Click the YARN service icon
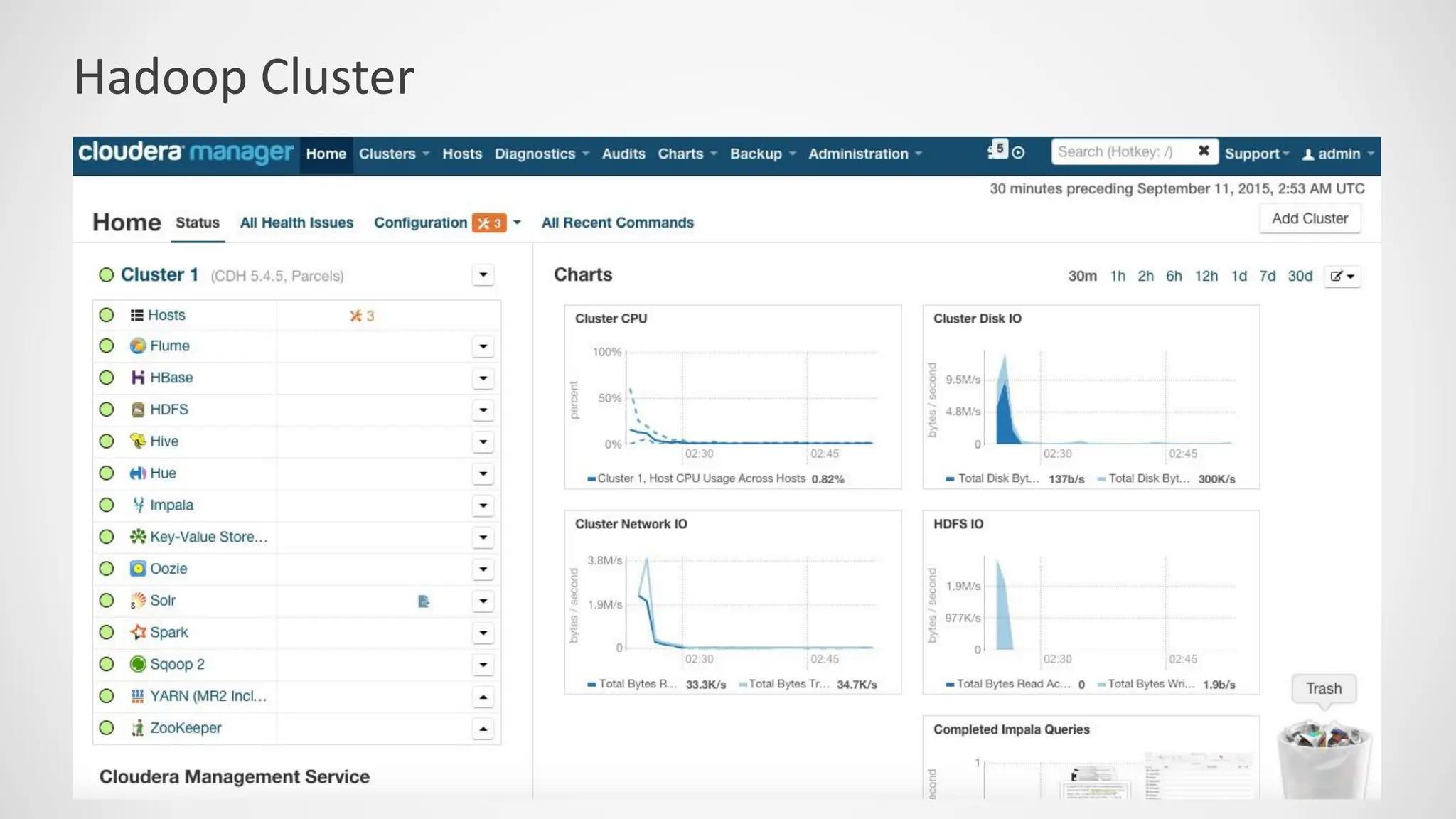1456x819 pixels. pos(138,696)
